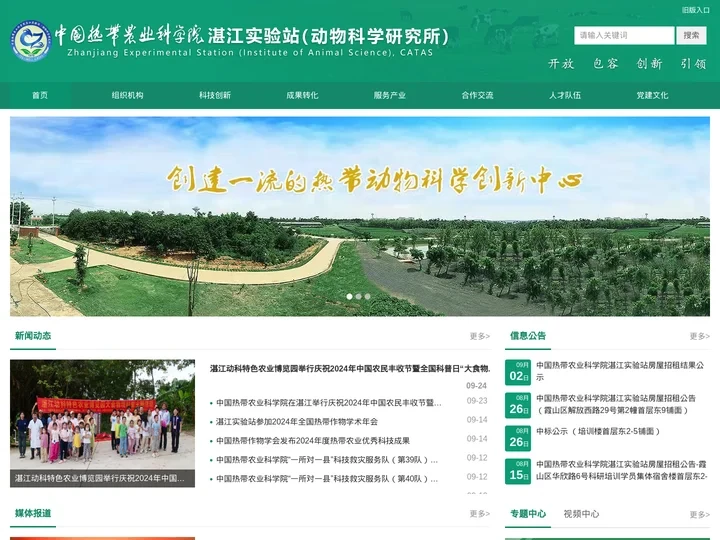Open news 中国热带农业科学院在湛江举行庆祝2024年中国农民丰收节

(328, 403)
